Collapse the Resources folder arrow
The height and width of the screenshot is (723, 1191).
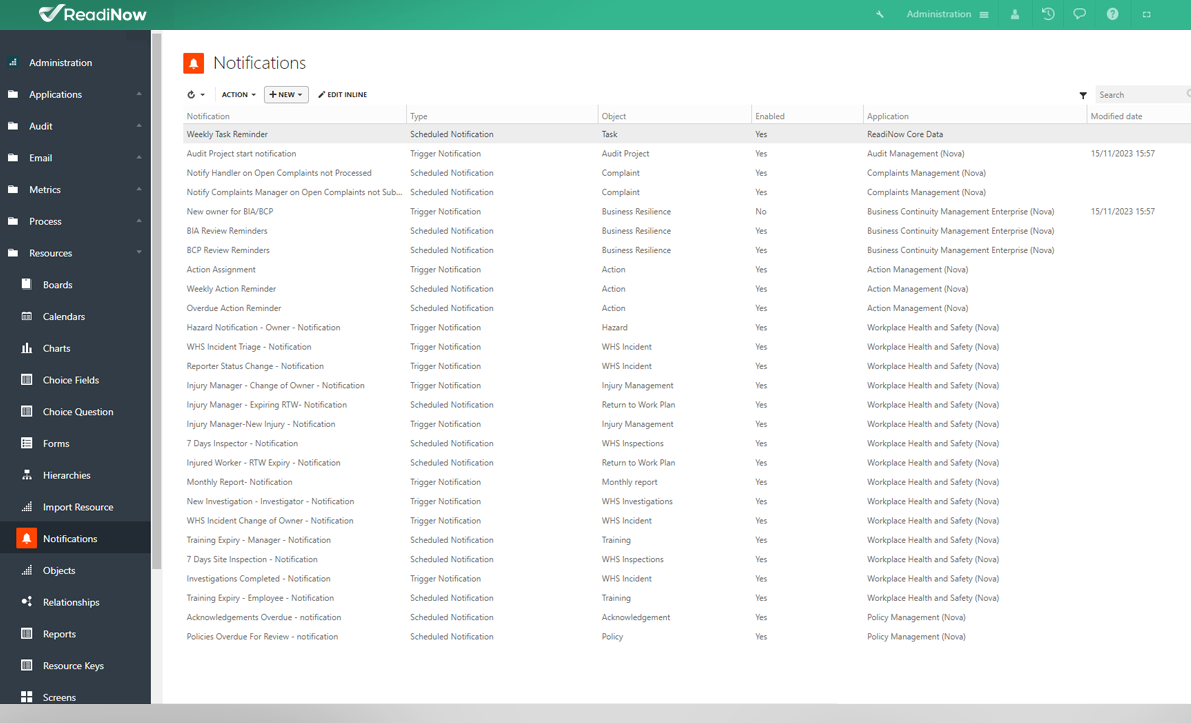coord(139,253)
